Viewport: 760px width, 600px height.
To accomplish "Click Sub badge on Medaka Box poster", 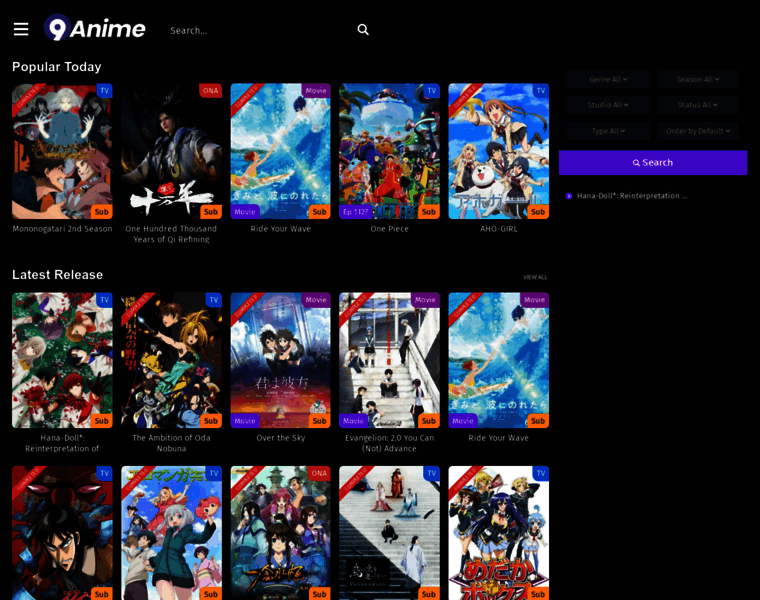I will (x=538, y=594).
